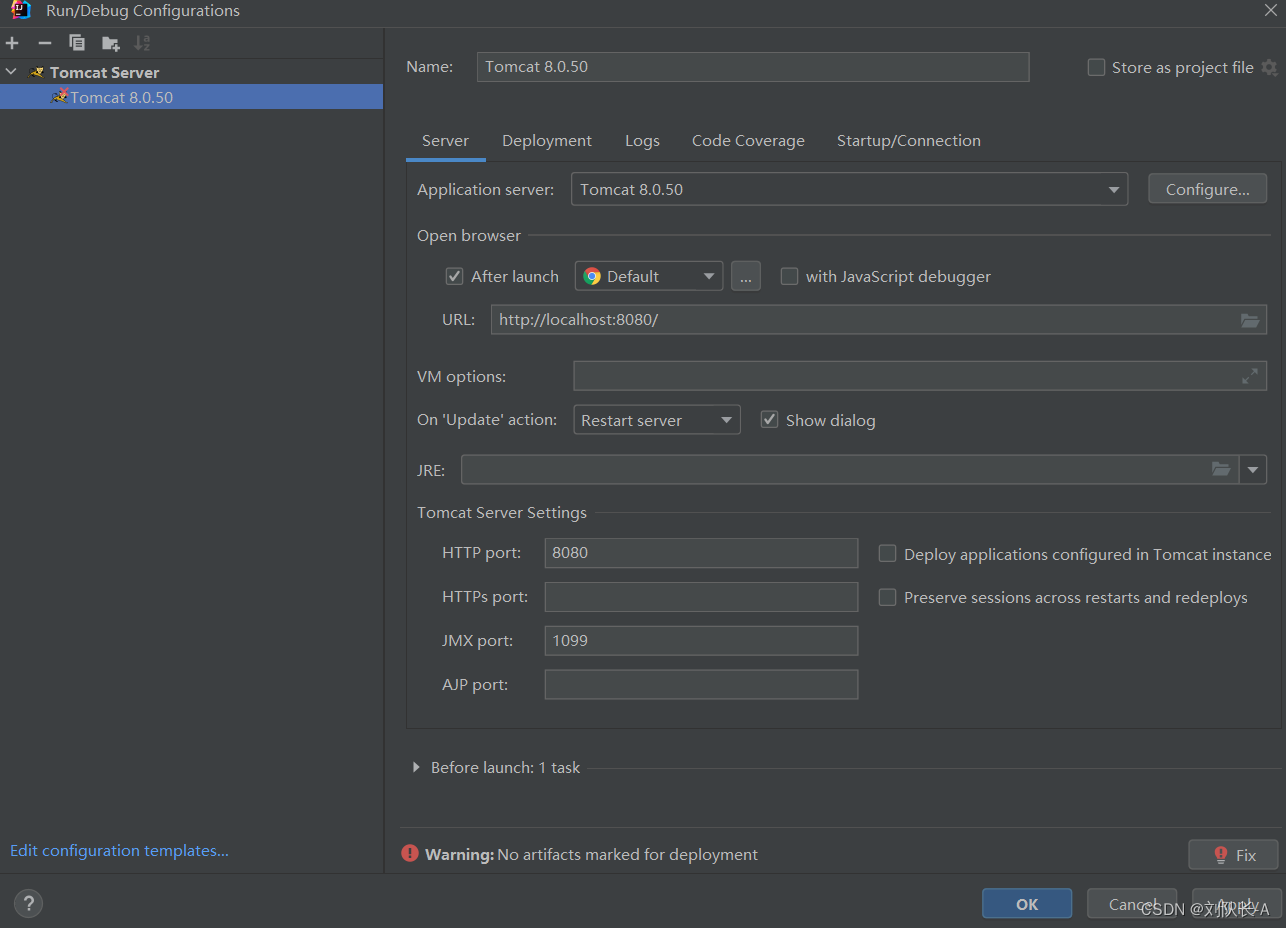This screenshot has width=1286, height=928.
Task: Enable Store as project file
Action: point(1096,67)
